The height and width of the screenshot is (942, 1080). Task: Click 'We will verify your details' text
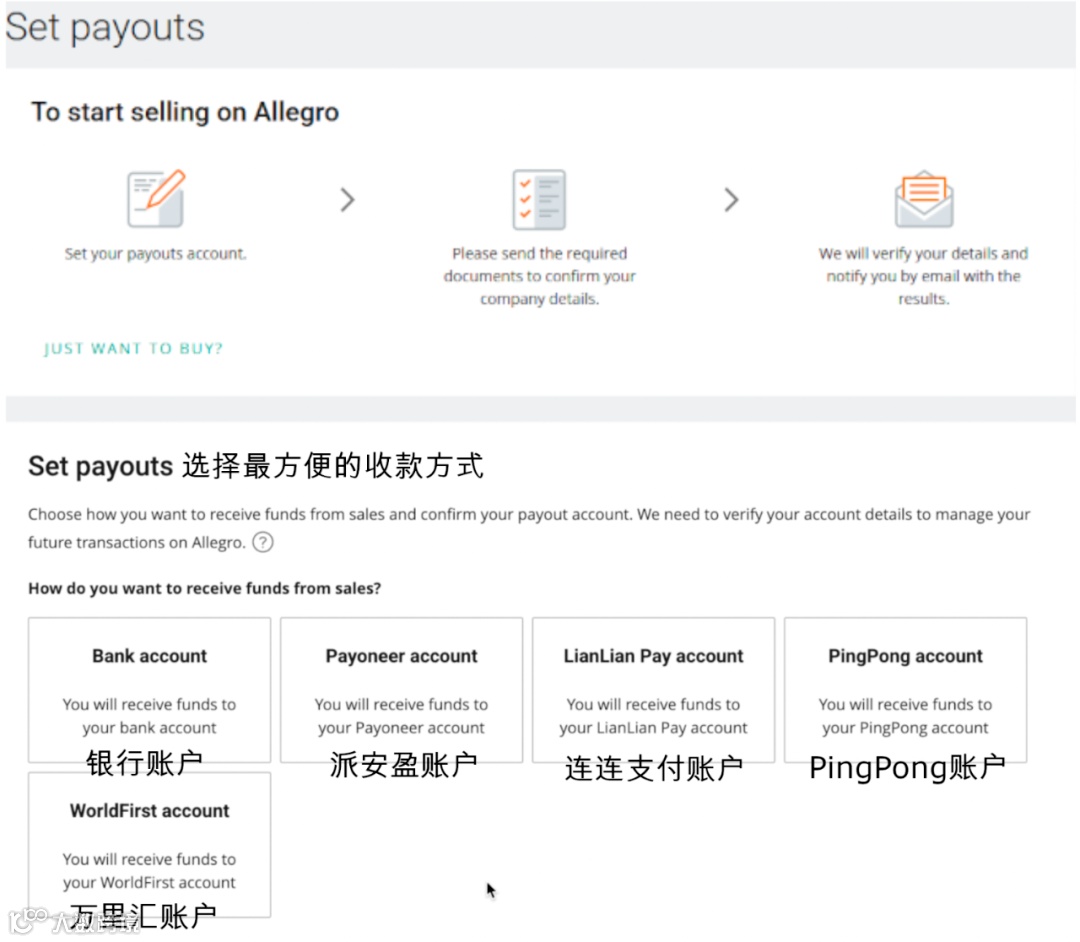pos(924,275)
